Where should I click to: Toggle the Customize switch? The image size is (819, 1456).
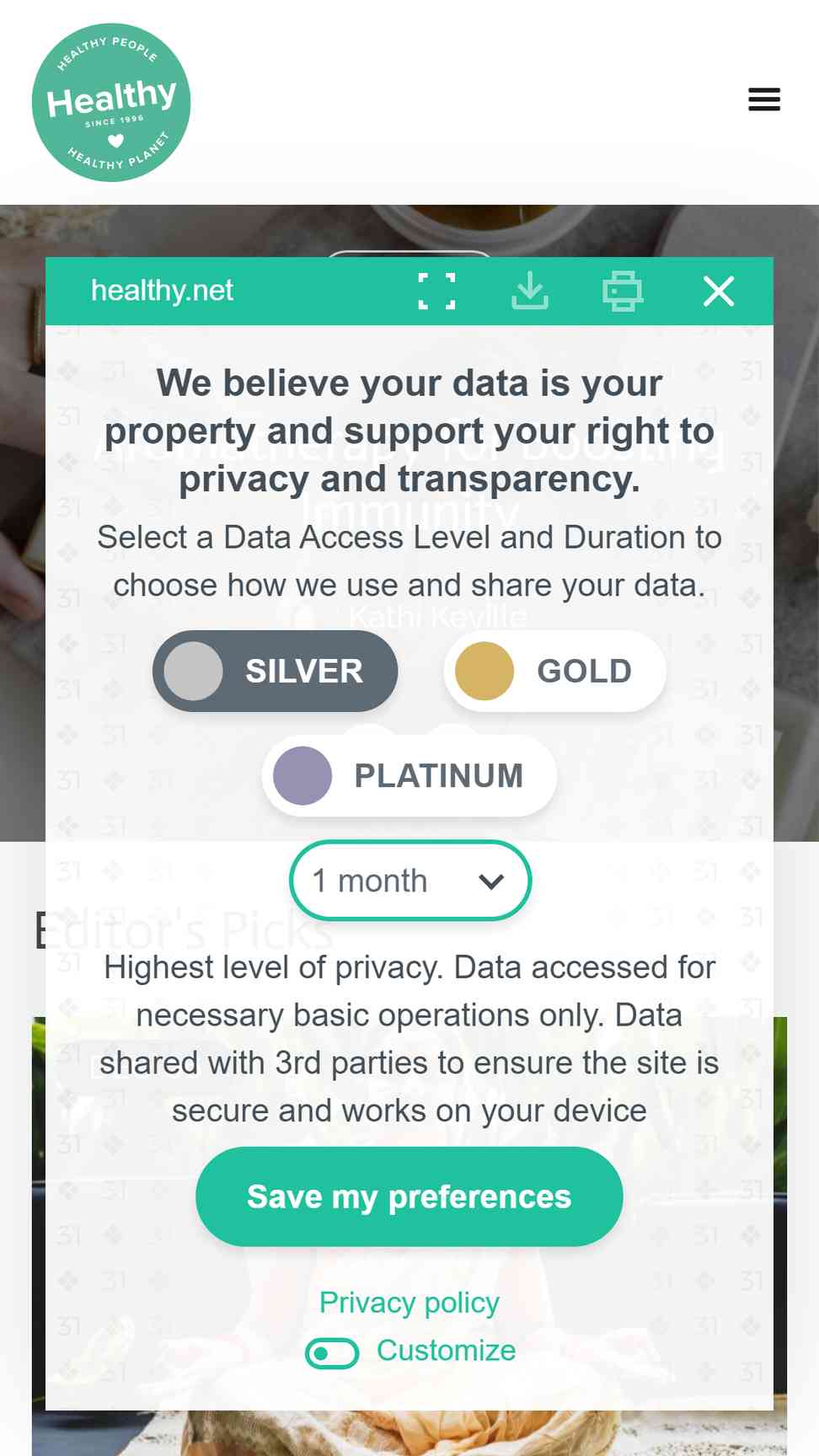pyautogui.click(x=332, y=1353)
